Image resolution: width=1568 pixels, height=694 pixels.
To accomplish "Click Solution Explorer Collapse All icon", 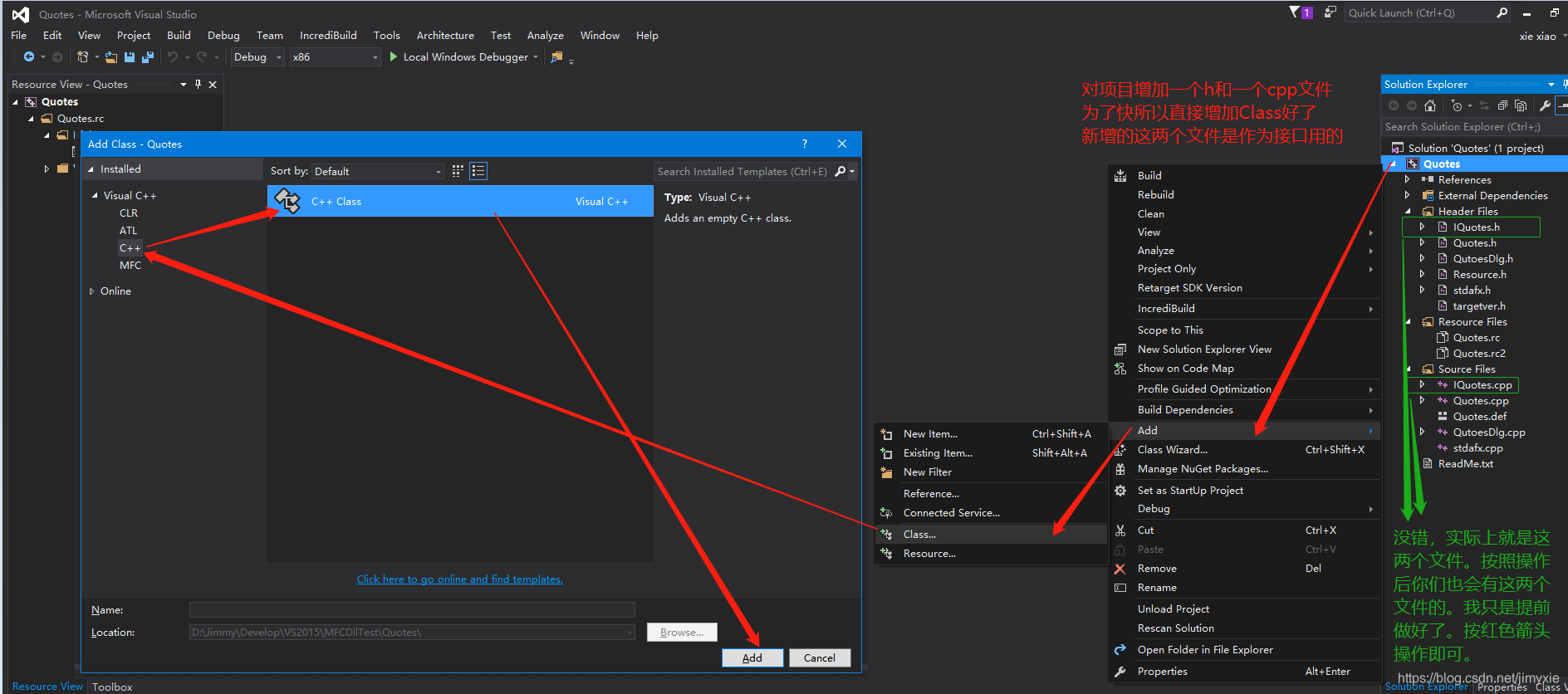I will coord(1502,105).
